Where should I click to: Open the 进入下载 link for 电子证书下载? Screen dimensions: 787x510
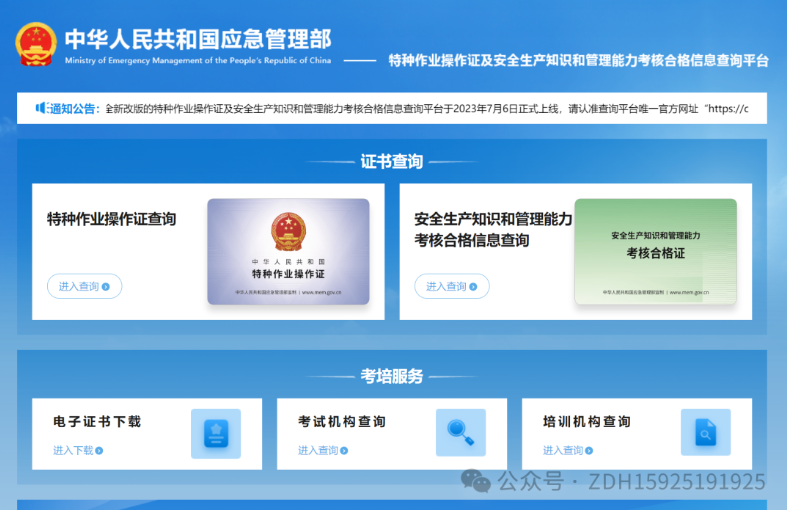pyautogui.click(x=73, y=451)
